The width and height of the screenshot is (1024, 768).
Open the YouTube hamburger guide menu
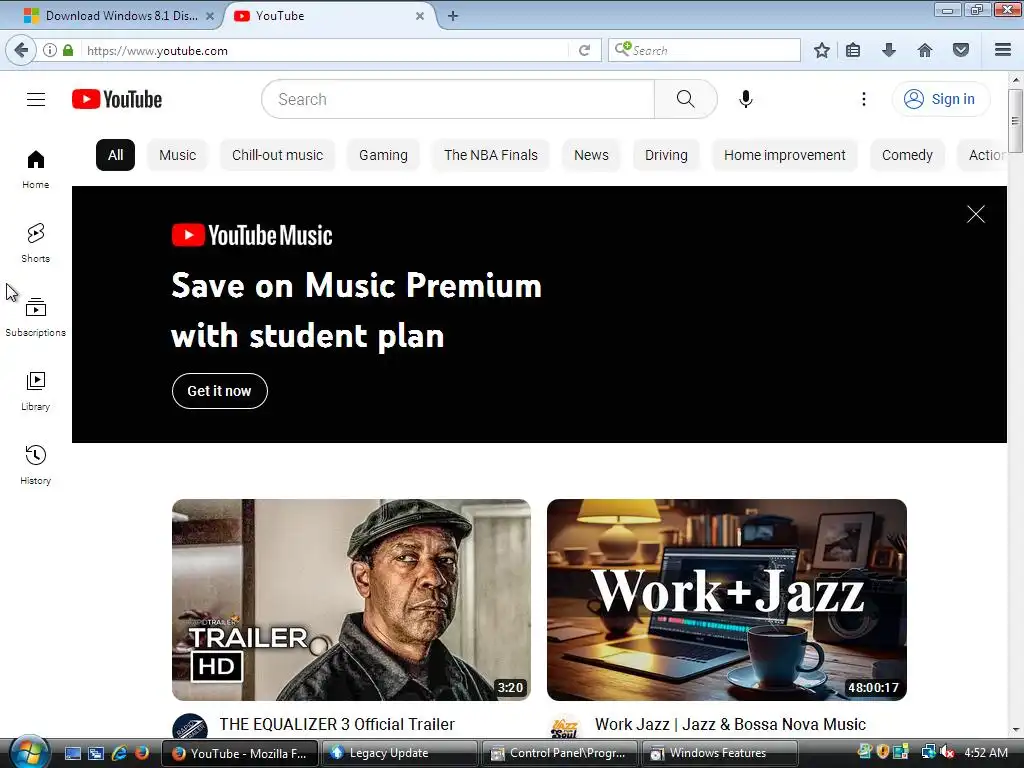pyautogui.click(x=36, y=99)
